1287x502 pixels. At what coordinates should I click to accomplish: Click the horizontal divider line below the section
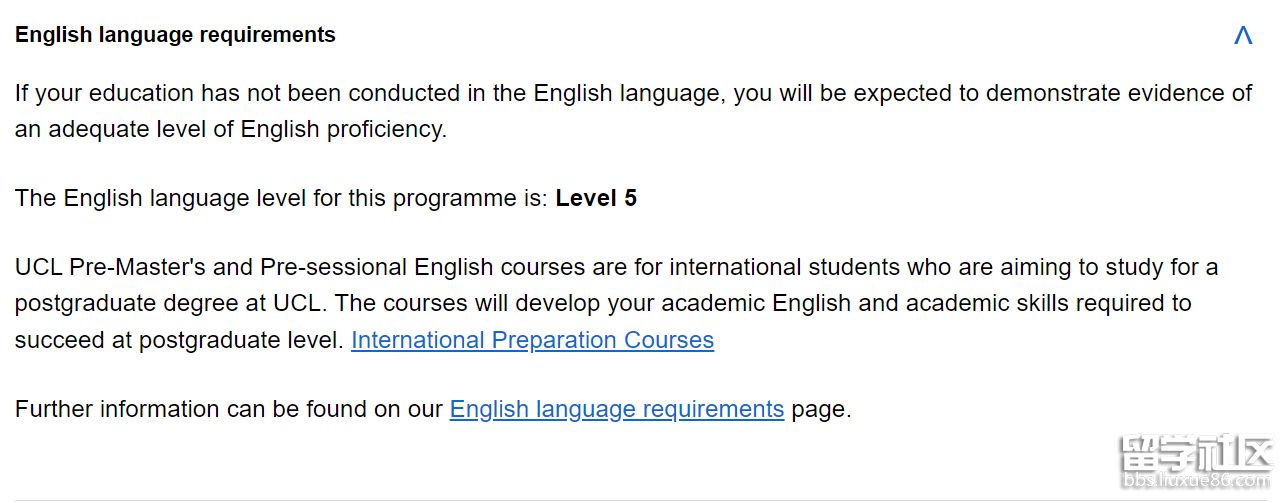click(x=643, y=499)
